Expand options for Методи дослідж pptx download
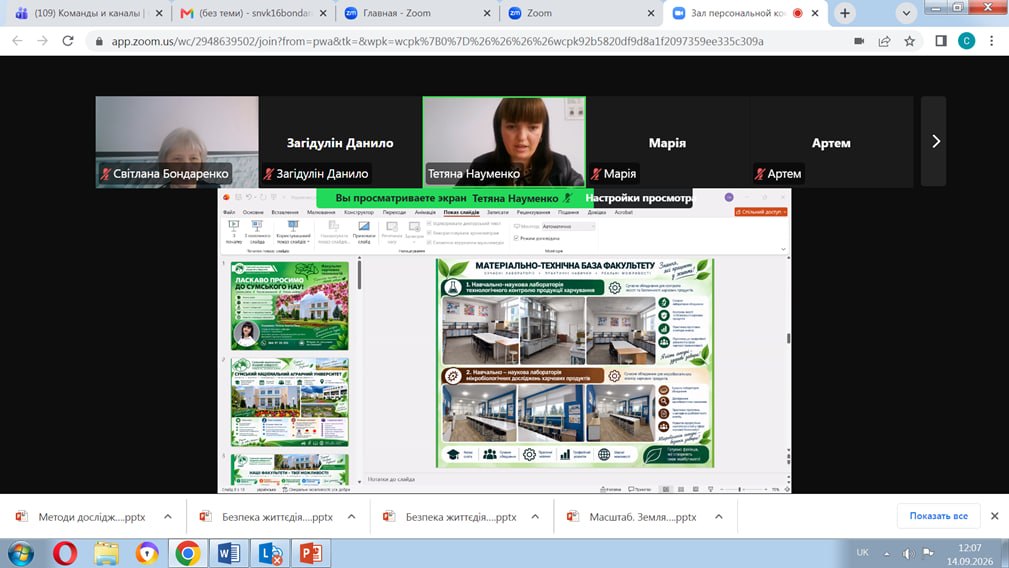Screen dimensions: 1009x568 tap(168, 517)
